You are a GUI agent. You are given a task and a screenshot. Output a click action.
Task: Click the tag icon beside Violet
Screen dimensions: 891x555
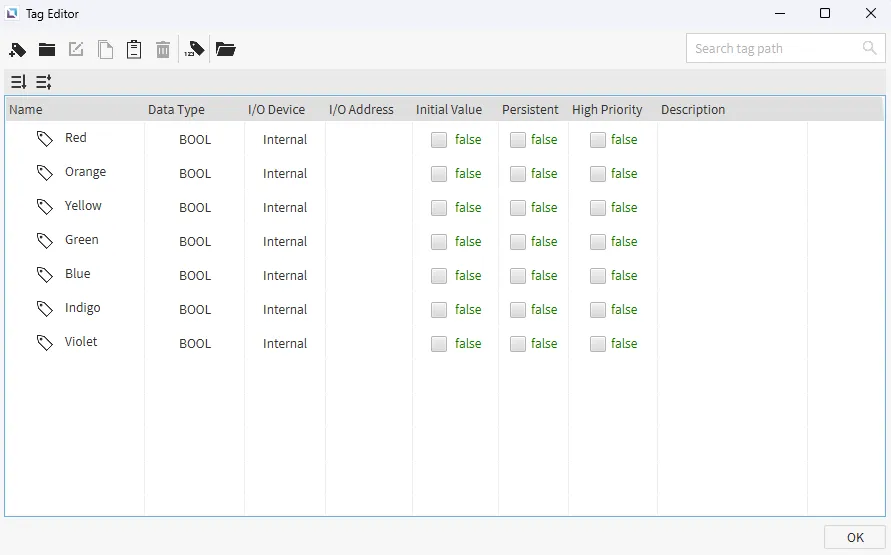click(45, 343)
